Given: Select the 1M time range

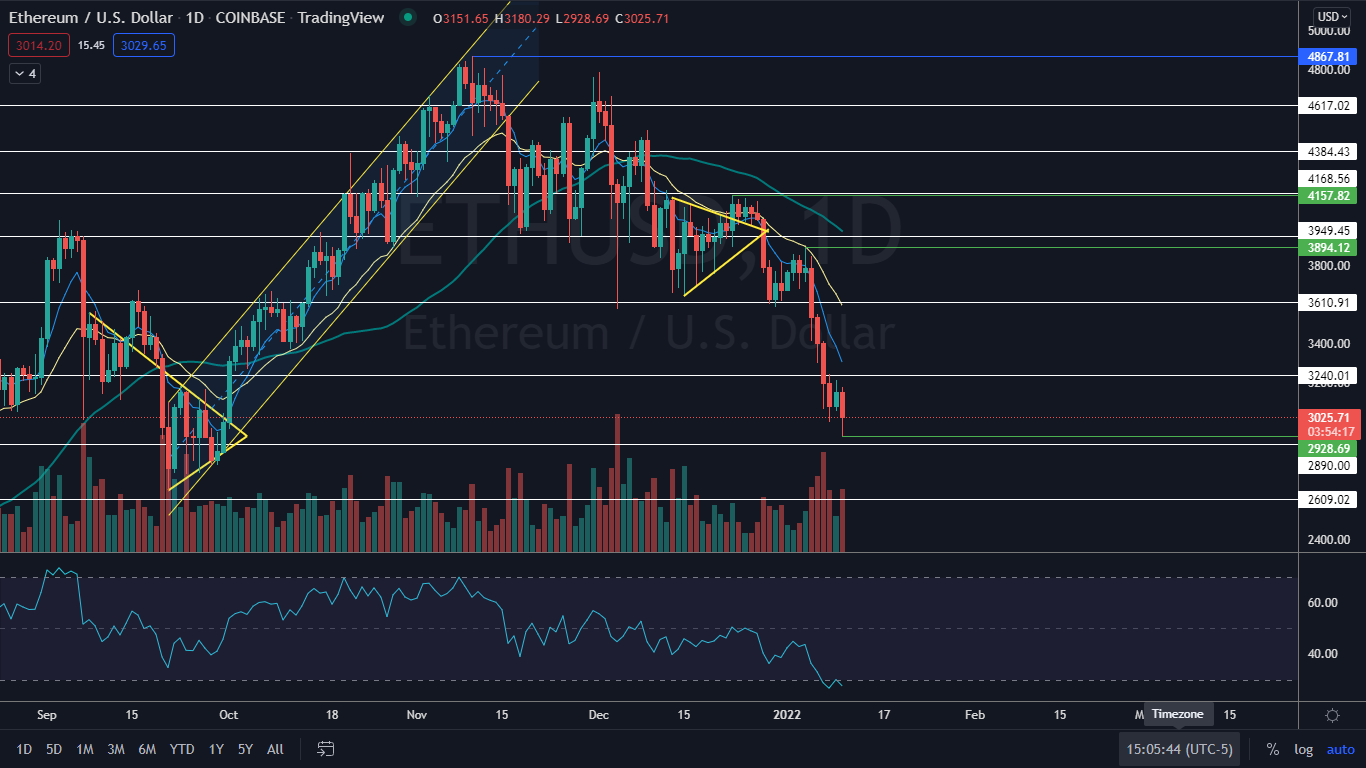Looking at the screenshot, I should [x=85, y=749].
